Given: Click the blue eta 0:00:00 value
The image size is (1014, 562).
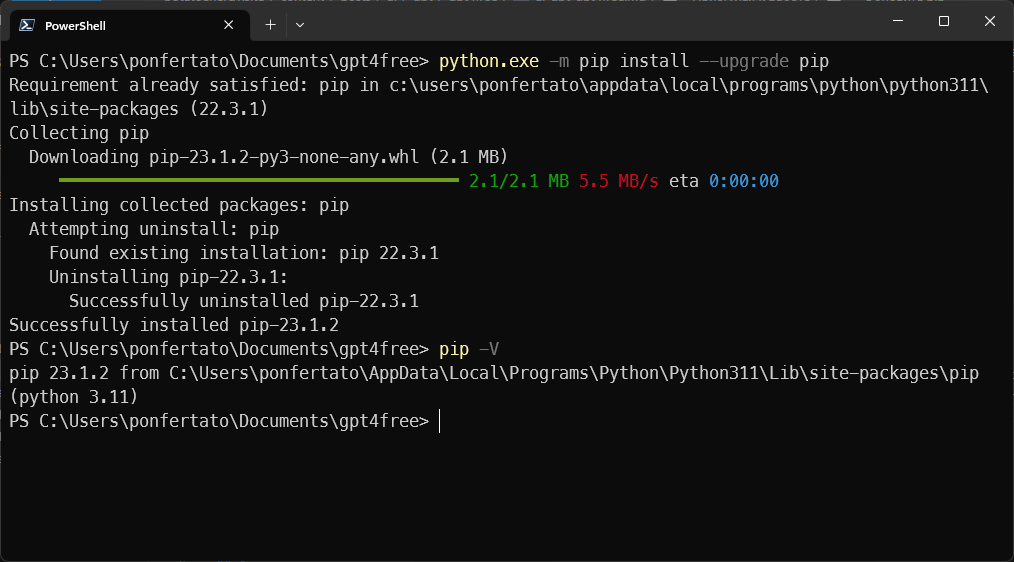Looking at the screenshot, I should point(743,181).
